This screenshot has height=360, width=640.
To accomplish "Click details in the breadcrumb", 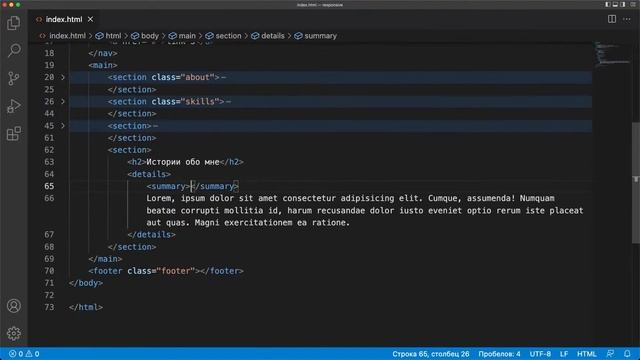I will point(273,36).
